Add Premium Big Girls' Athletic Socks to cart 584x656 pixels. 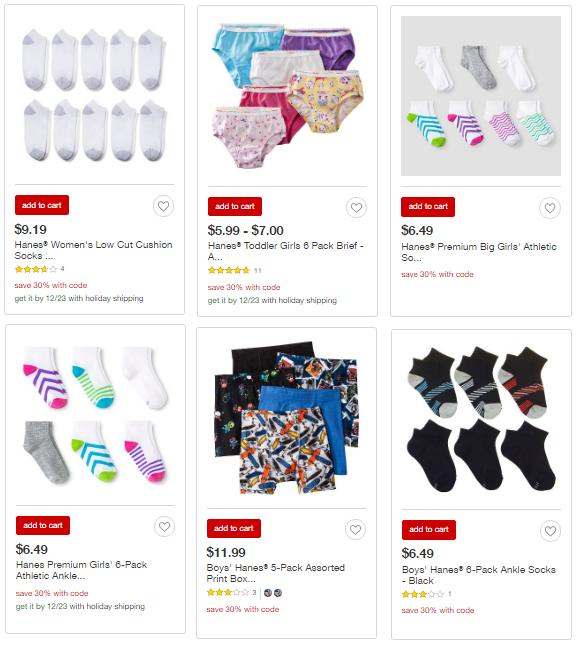[428, 207]
